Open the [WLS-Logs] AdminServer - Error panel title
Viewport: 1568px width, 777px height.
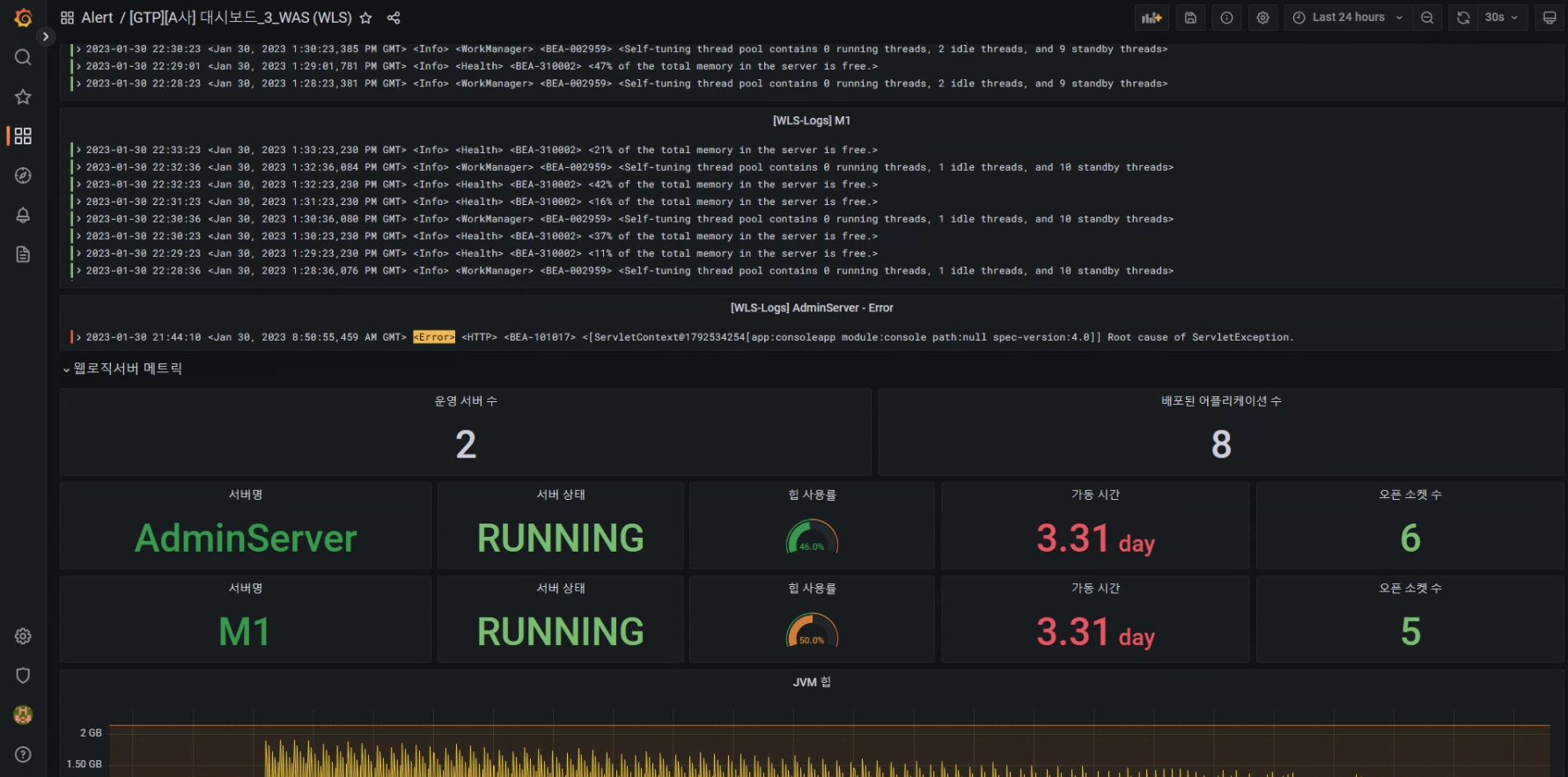(812, 308)
